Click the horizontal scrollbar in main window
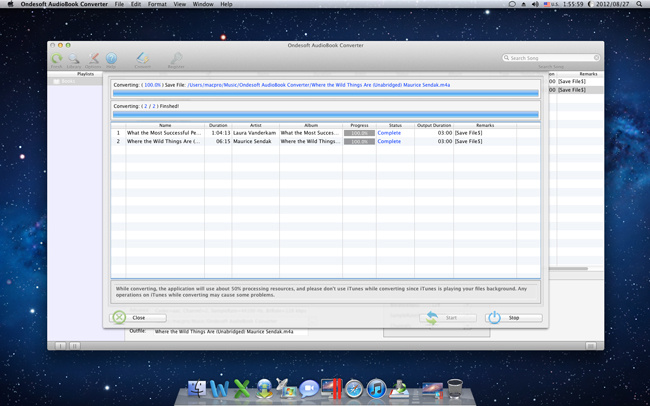Screen dimensions: 650x406 (x=568, y=269)
